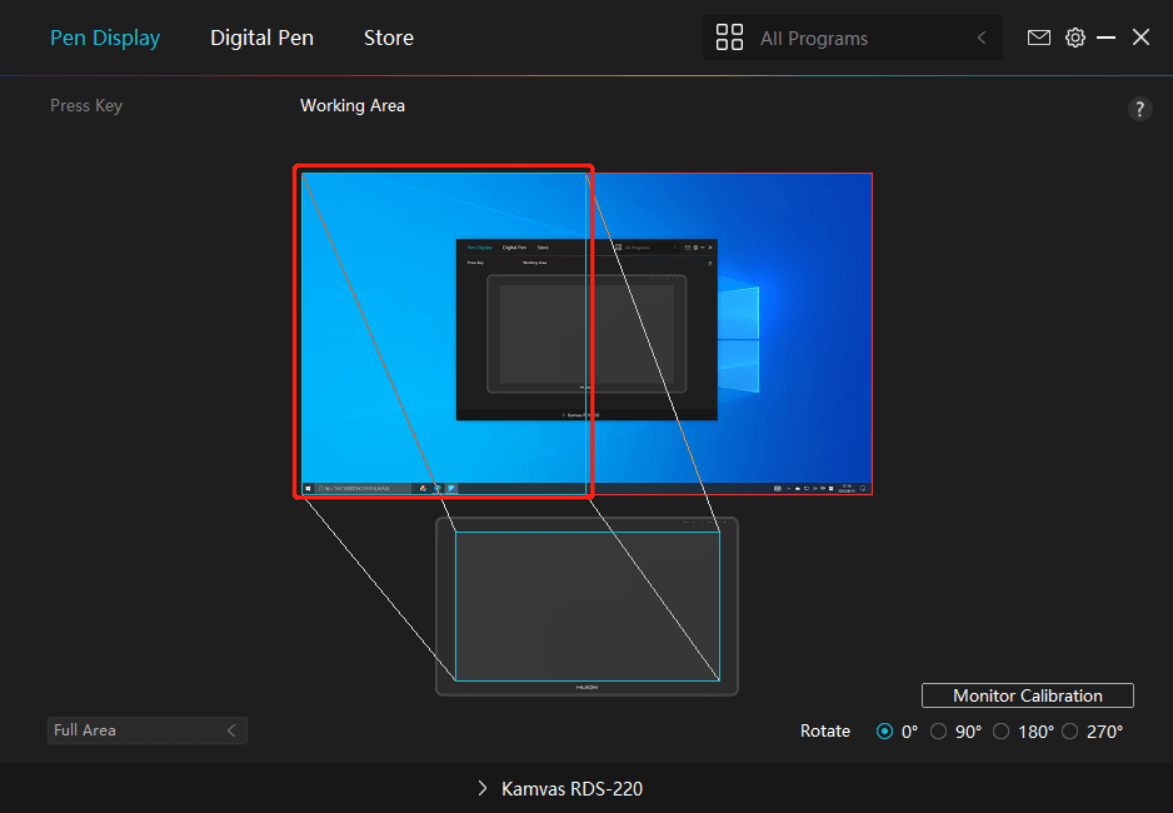Click the Windows Start icon in preview taskbar
Screen dimensions: 1173x813
(x=307, y=488)
